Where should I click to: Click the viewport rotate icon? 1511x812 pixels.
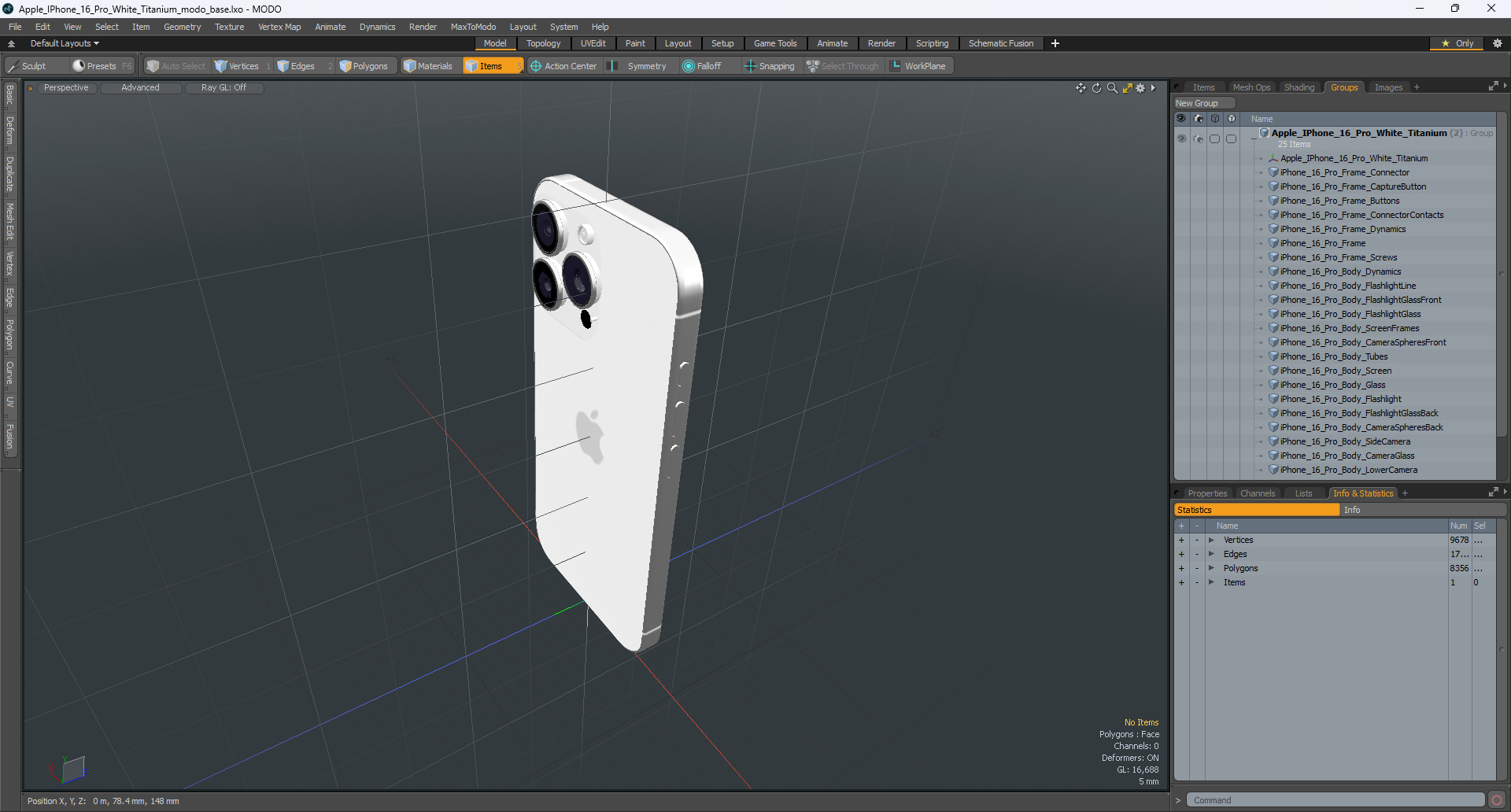point(1096,88)
